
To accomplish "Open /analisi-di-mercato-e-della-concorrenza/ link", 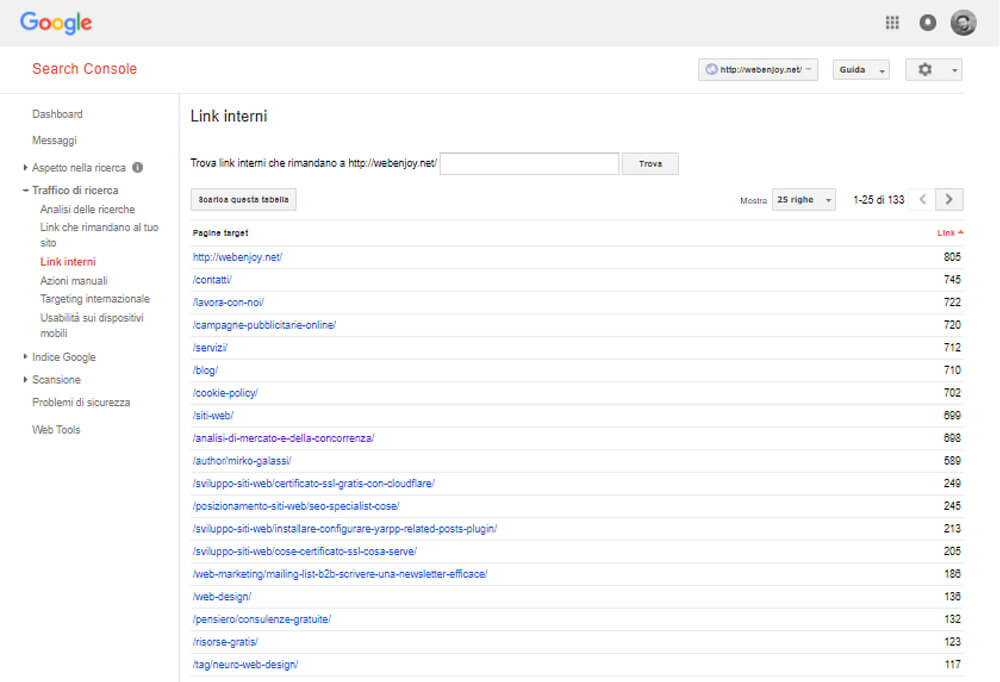I will coord(283,438).
